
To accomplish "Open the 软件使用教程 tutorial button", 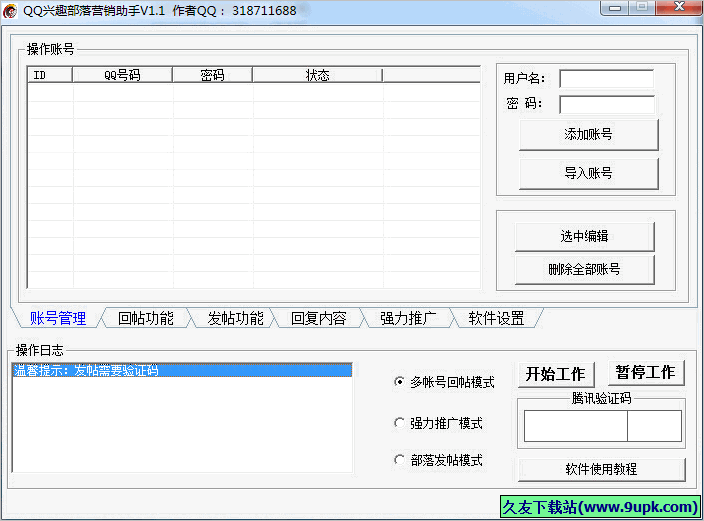I will 602,469.
